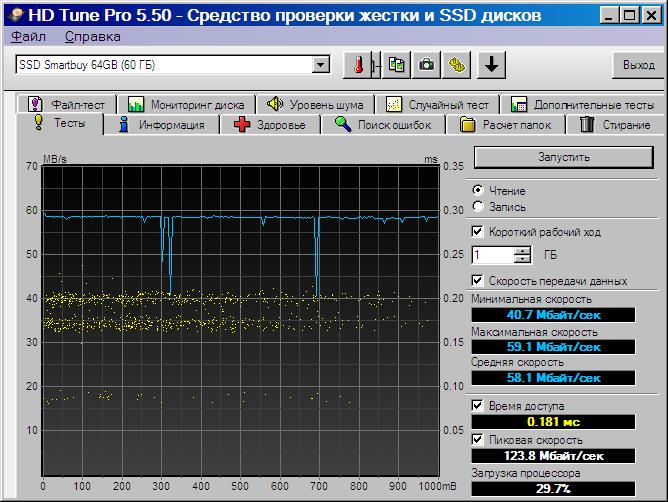Click the temperature thermometer icon
Image resolution: width=668 pixels, height=502 pixels.
(x=358, y=65)
